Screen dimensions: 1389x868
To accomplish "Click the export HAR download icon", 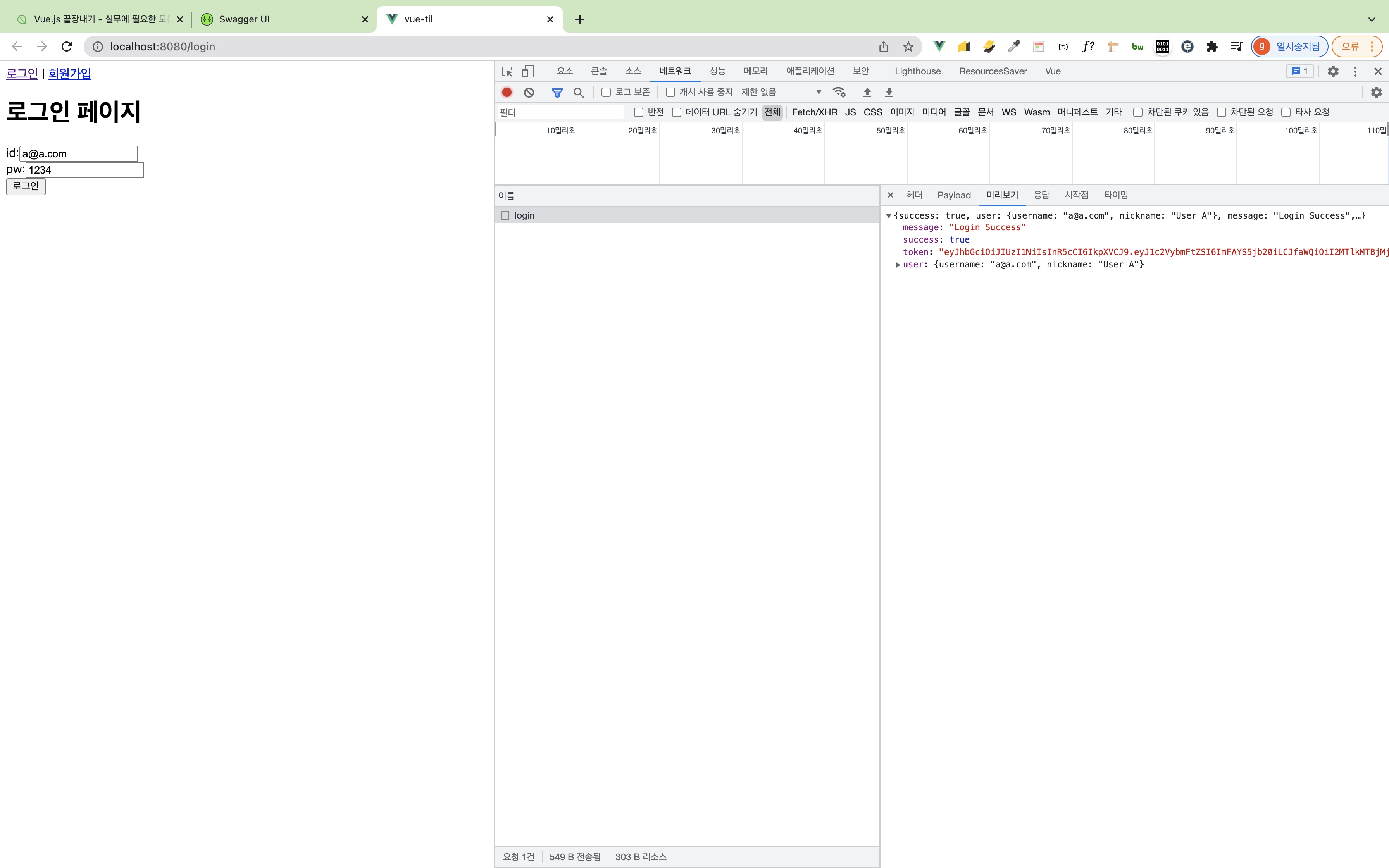I will pyautogui.click(x=889, y=92).
